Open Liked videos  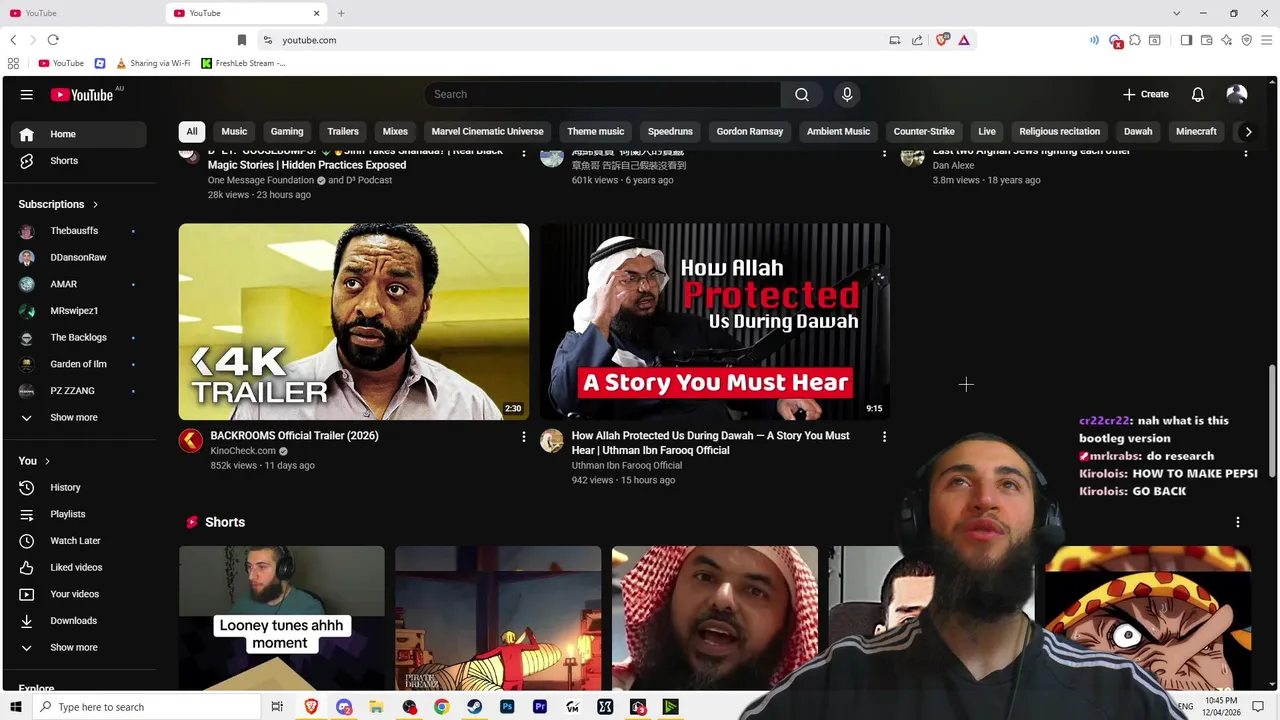coord(79,567)
